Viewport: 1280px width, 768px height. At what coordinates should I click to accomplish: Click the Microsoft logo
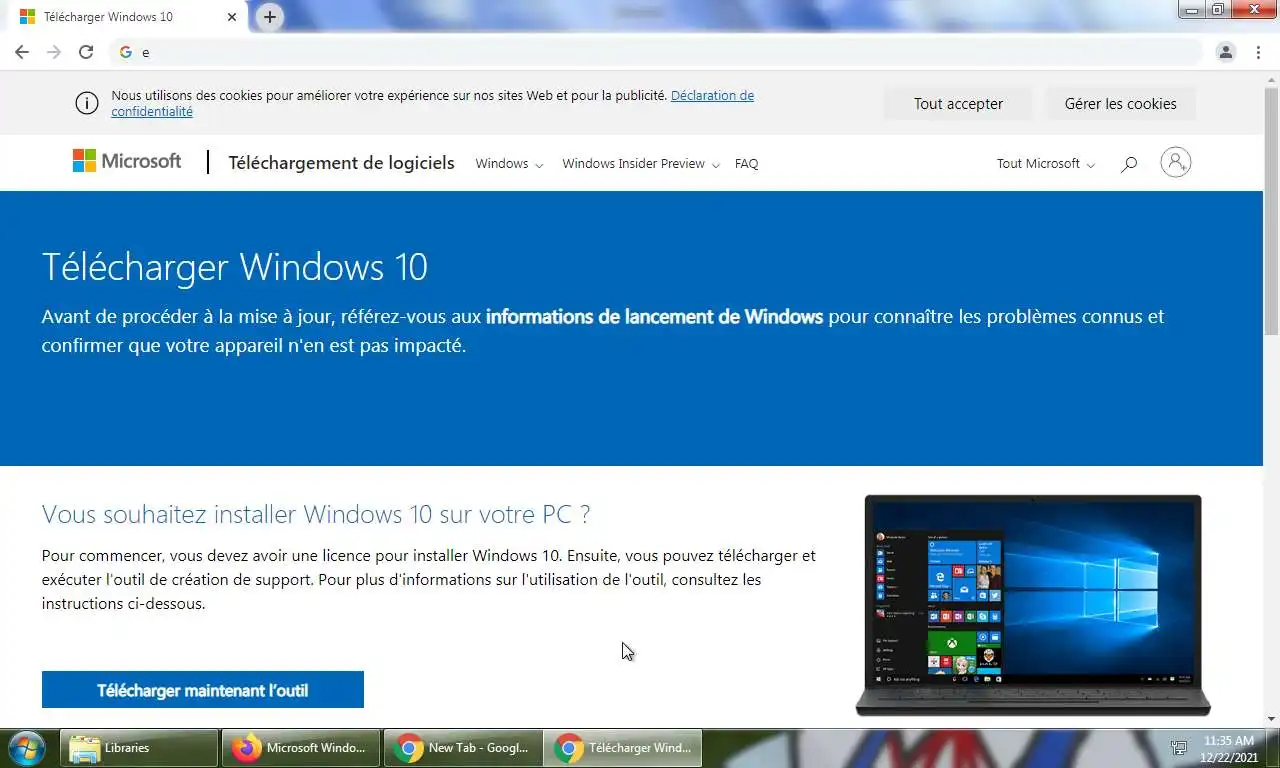[x=127, y=161]
